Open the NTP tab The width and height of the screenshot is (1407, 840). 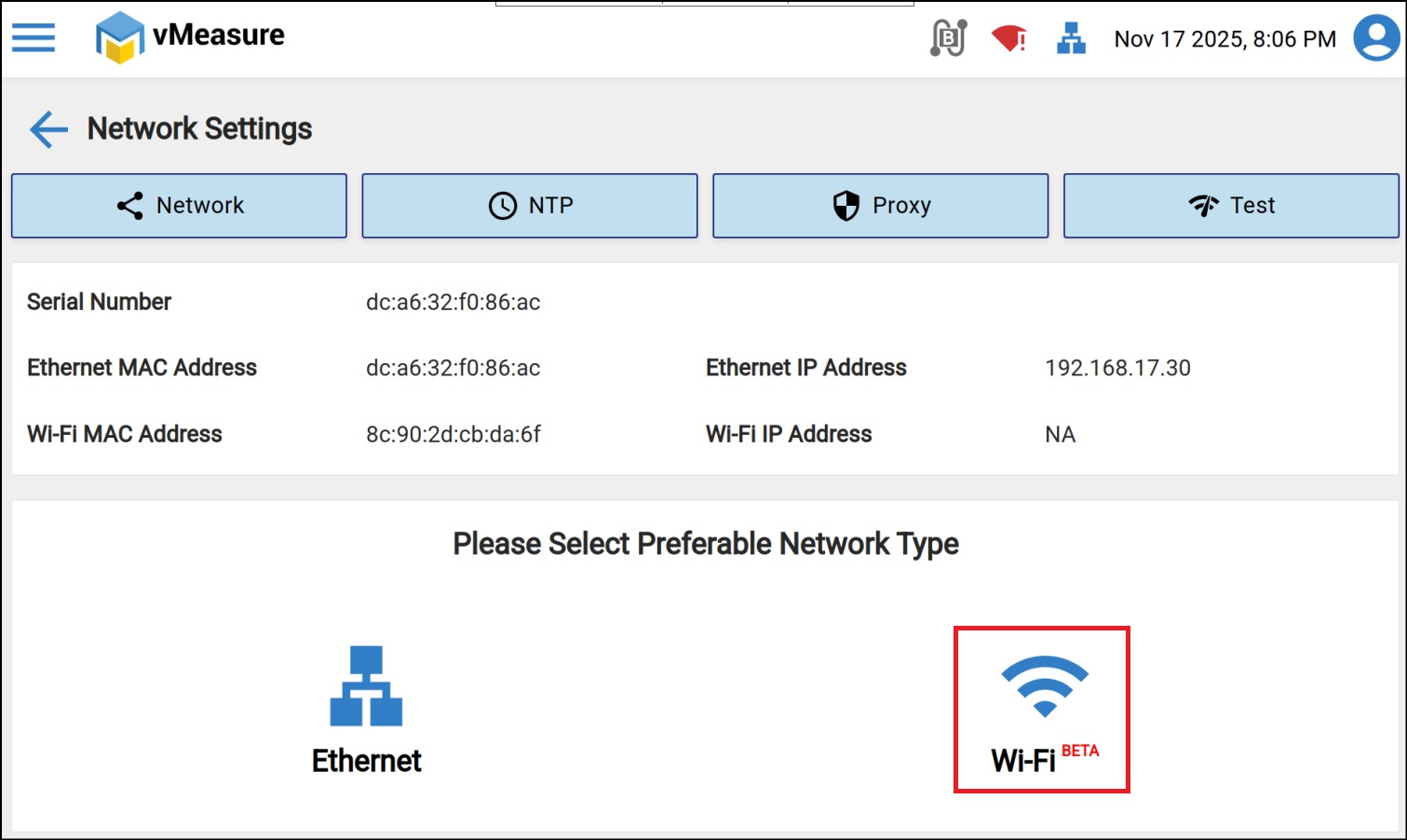tap(530, 206)
